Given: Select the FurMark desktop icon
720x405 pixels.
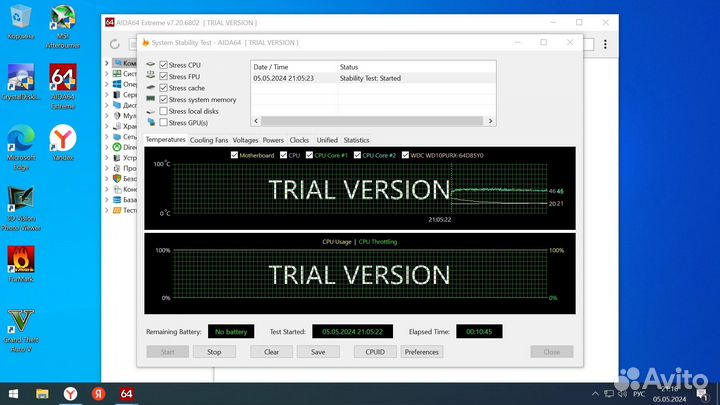Looking at the screenshot, I should (x=21, y=264).
